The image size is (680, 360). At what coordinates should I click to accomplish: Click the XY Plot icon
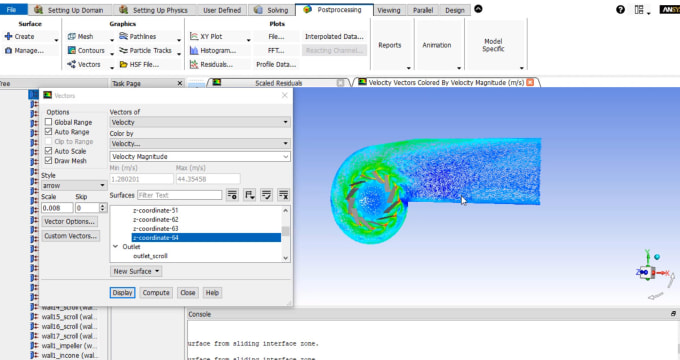click(x=194, y=37)
